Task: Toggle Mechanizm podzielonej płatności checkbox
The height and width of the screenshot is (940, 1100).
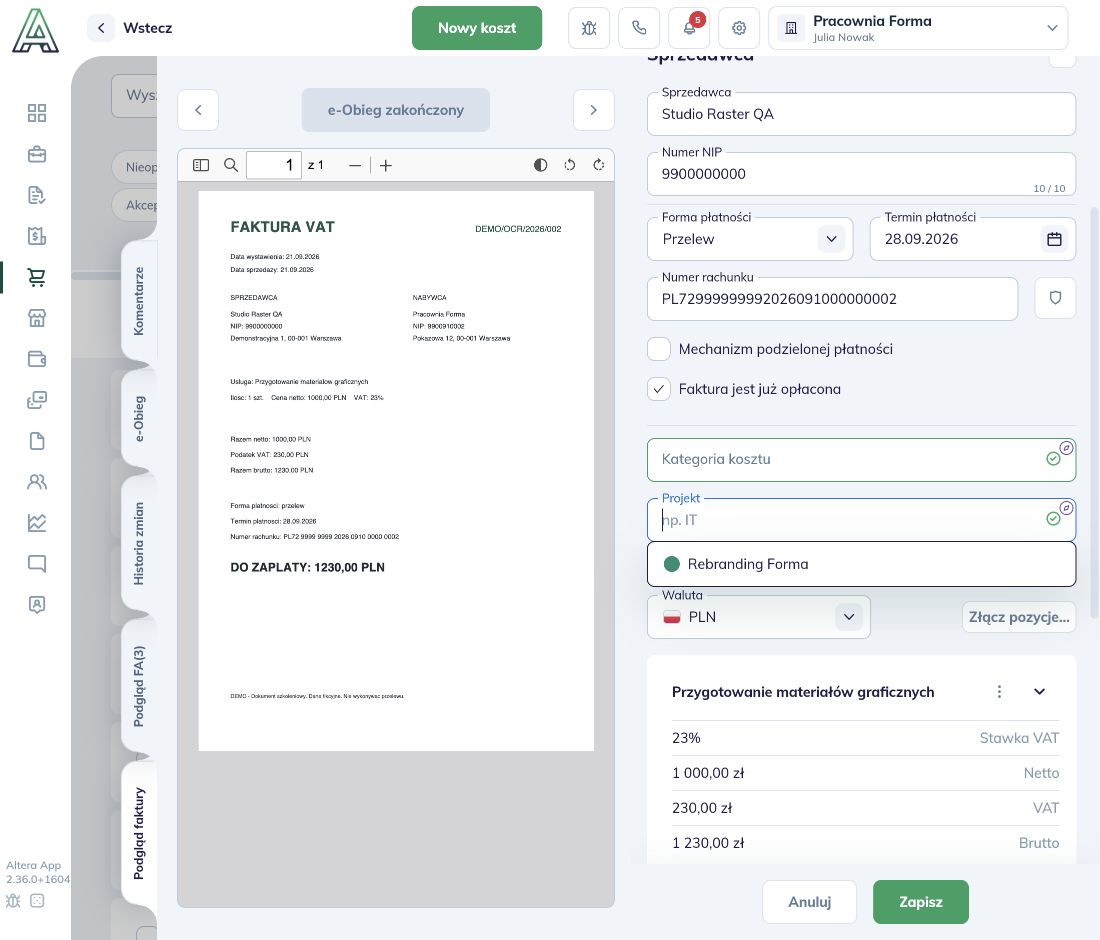Action: pos(659,349)
